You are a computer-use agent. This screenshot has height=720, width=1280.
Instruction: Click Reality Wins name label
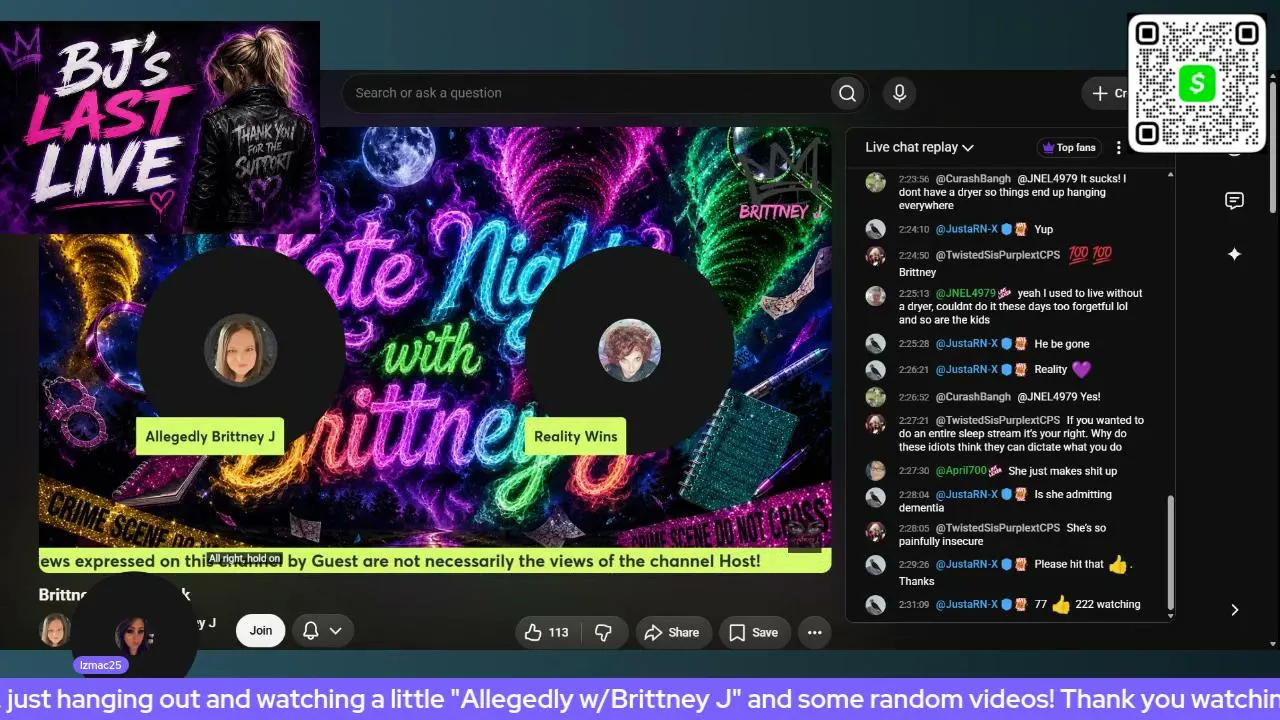576,436
